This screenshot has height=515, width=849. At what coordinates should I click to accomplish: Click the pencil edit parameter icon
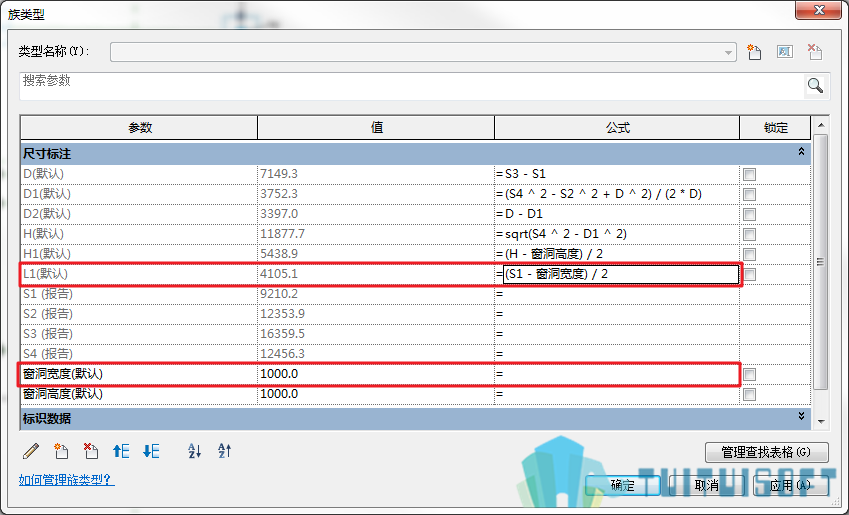(31, 451)
